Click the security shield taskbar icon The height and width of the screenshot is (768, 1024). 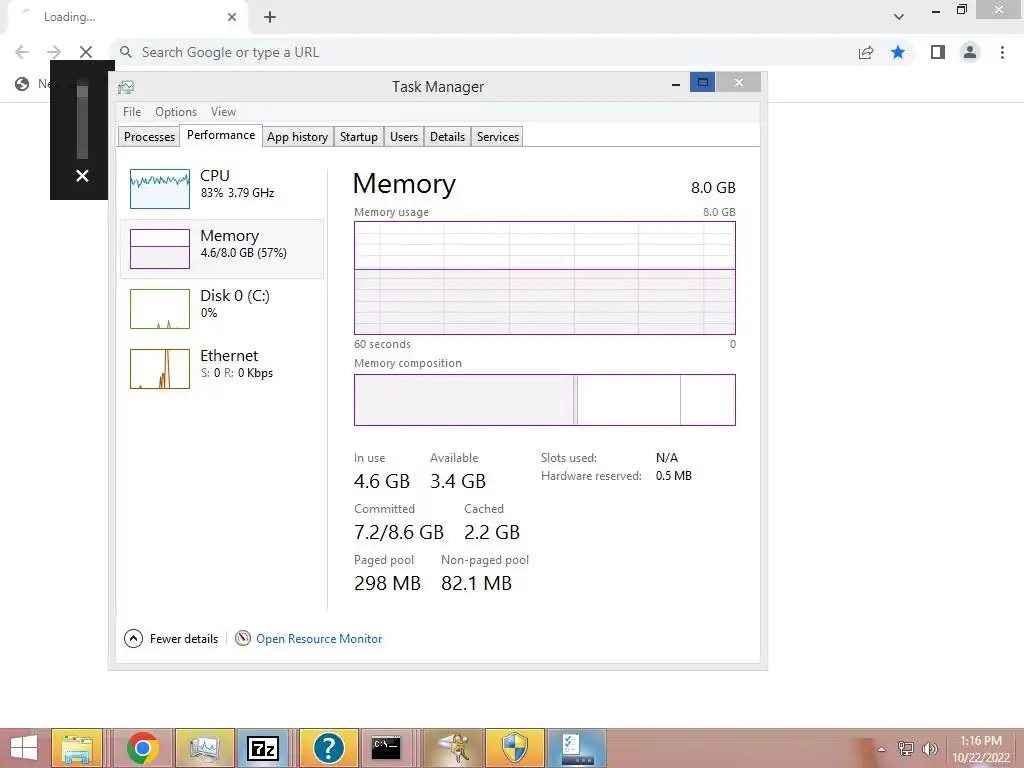515,748
